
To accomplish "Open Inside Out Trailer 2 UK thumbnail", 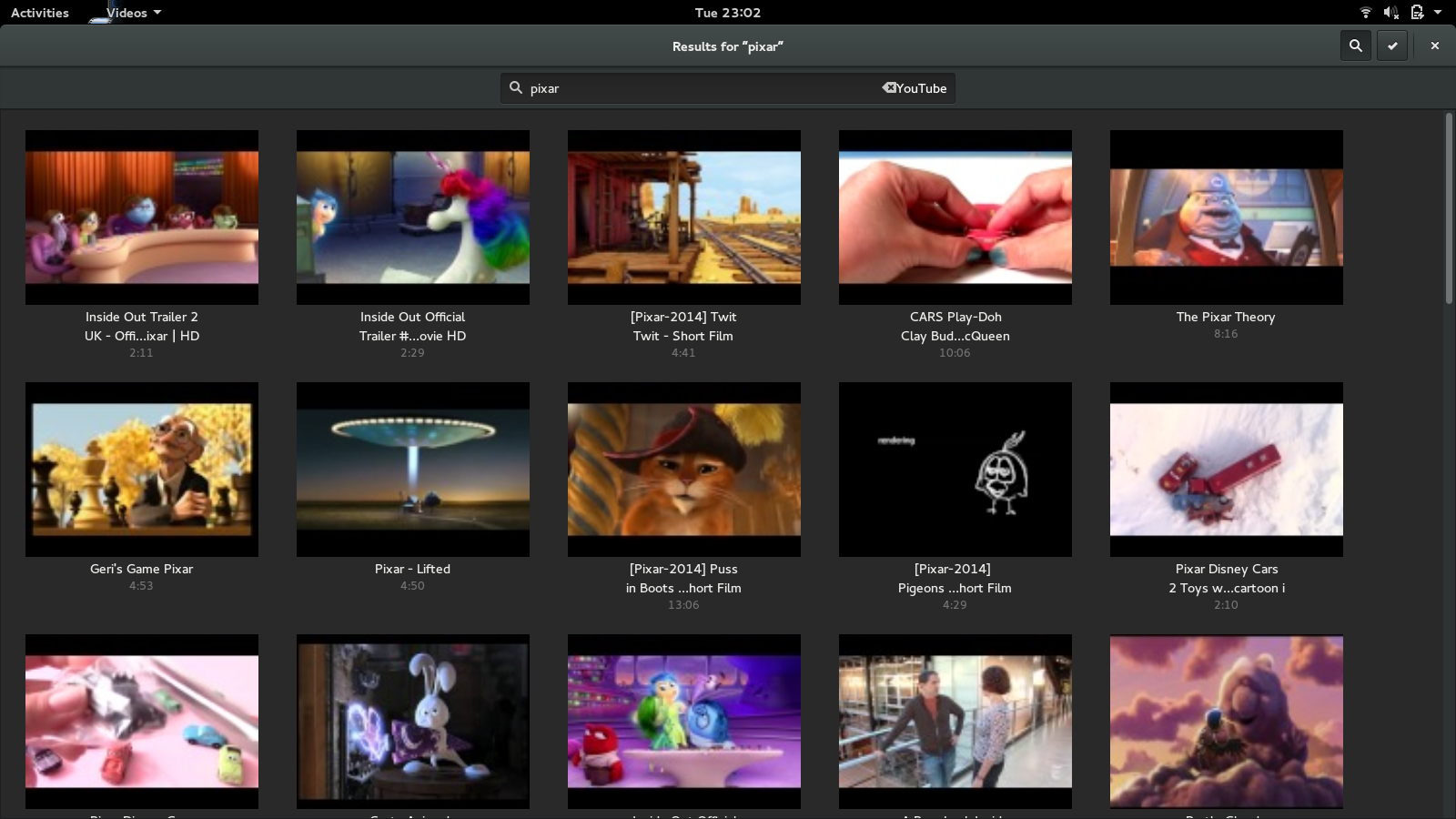I will tap(142, 217).
